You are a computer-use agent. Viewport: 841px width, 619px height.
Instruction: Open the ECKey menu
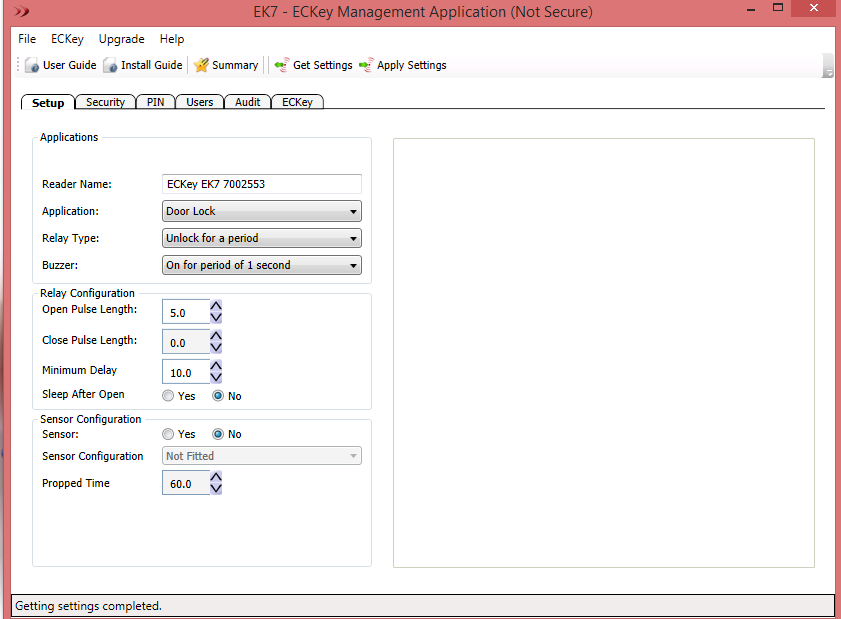[67, 39]
